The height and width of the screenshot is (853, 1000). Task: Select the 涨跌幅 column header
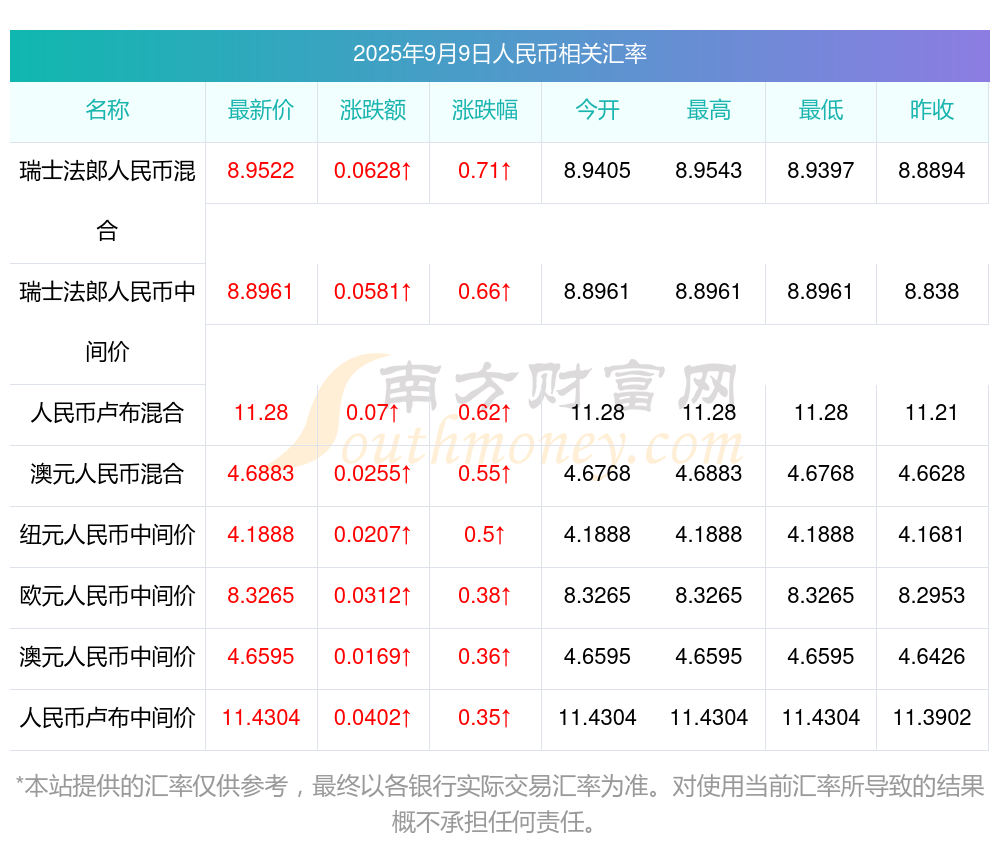click(x=485, y=110)
